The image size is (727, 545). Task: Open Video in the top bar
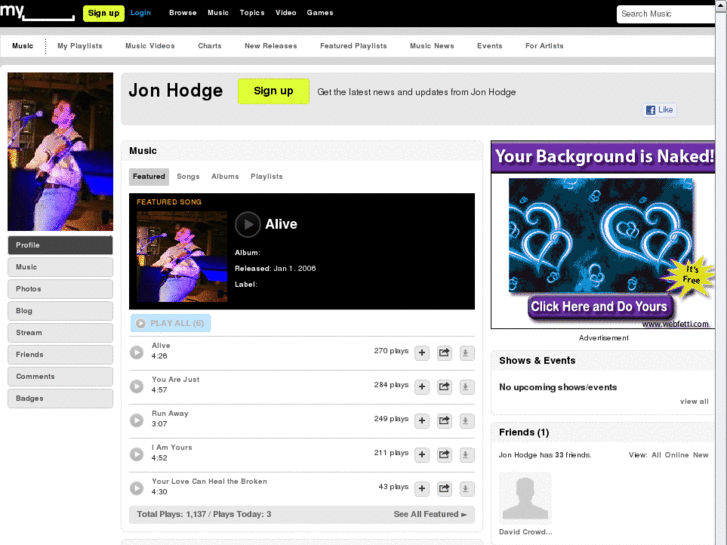[286, 13]
